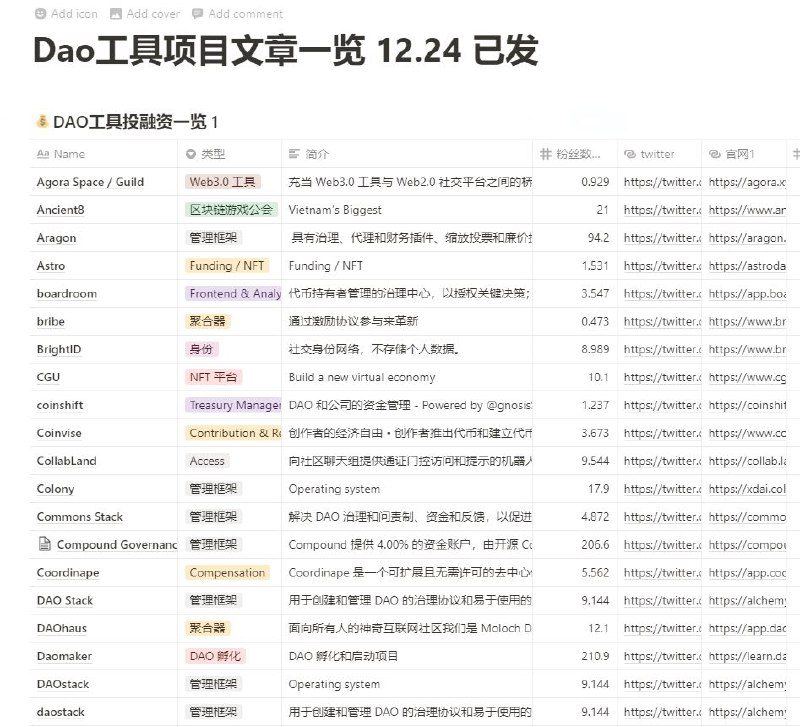This screenshot has width=800, height=727.
Task: Open the https://collab.la official site link
Action: click(747, 461)
